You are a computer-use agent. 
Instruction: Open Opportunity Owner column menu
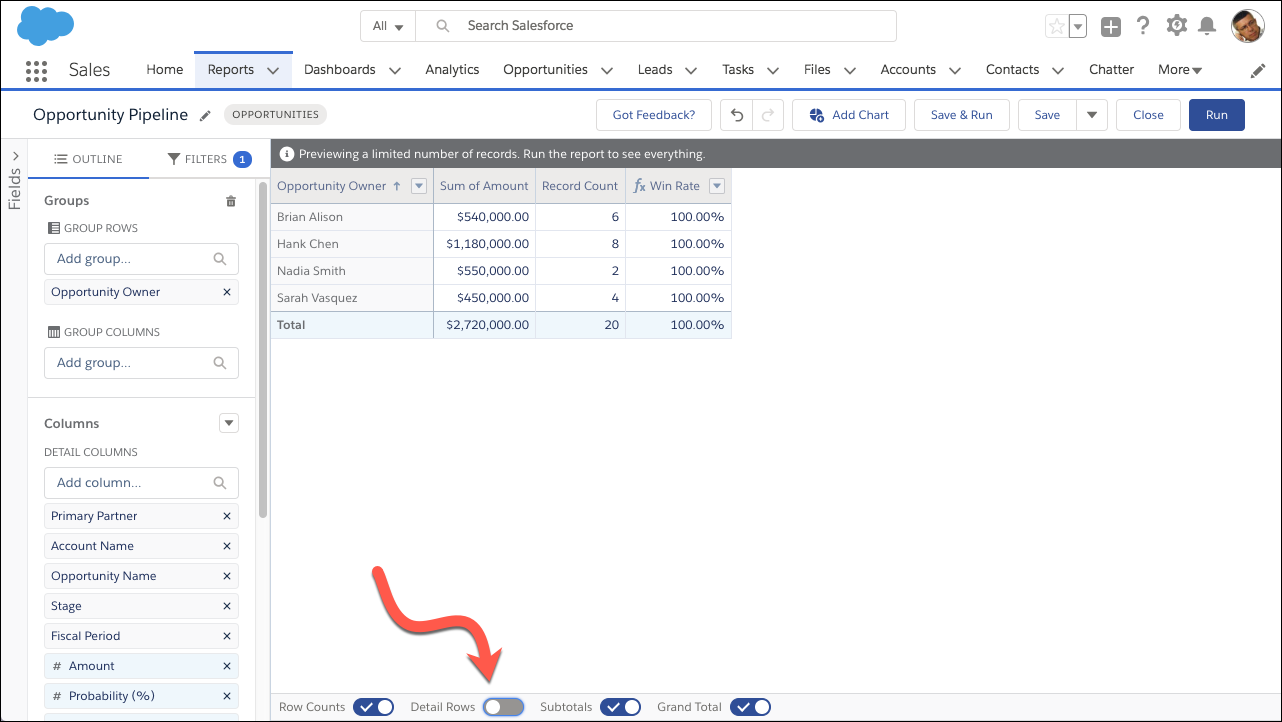419,186
